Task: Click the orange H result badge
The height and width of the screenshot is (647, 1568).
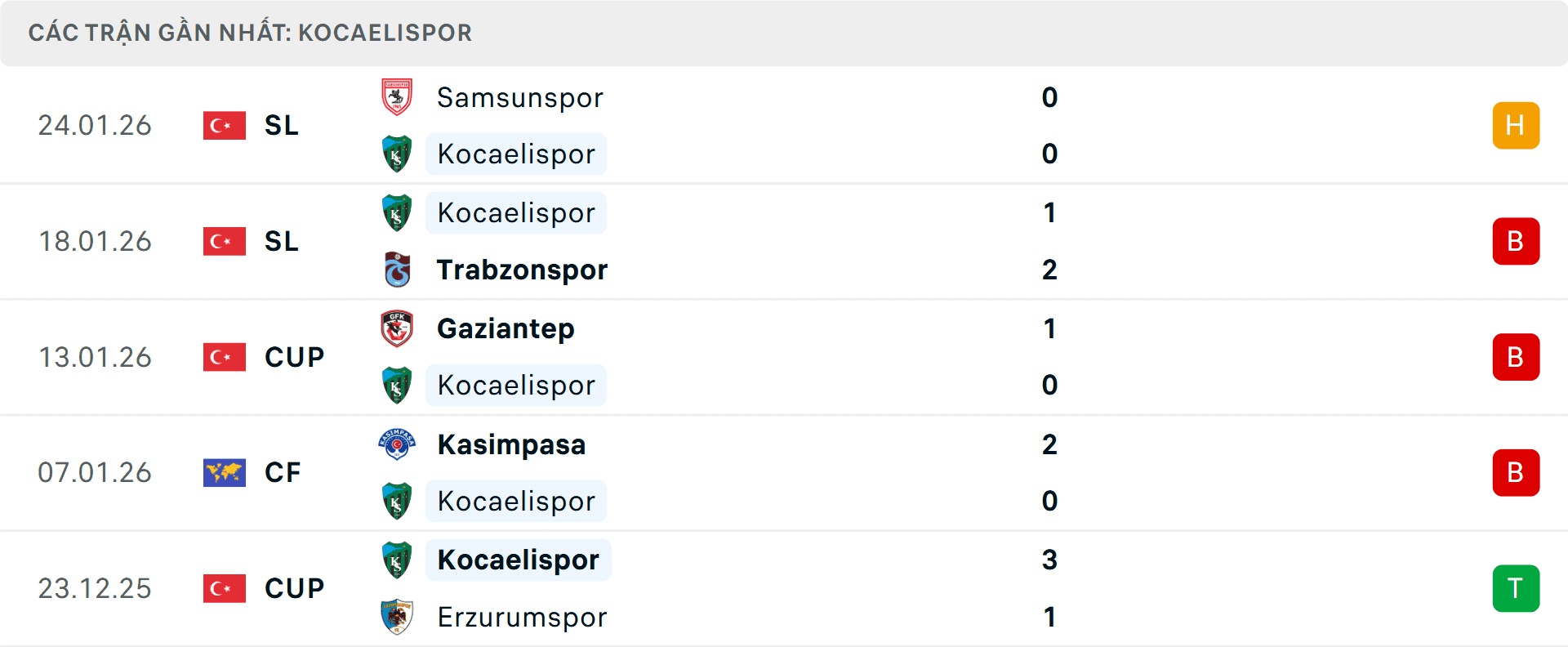Action: 1516,125
